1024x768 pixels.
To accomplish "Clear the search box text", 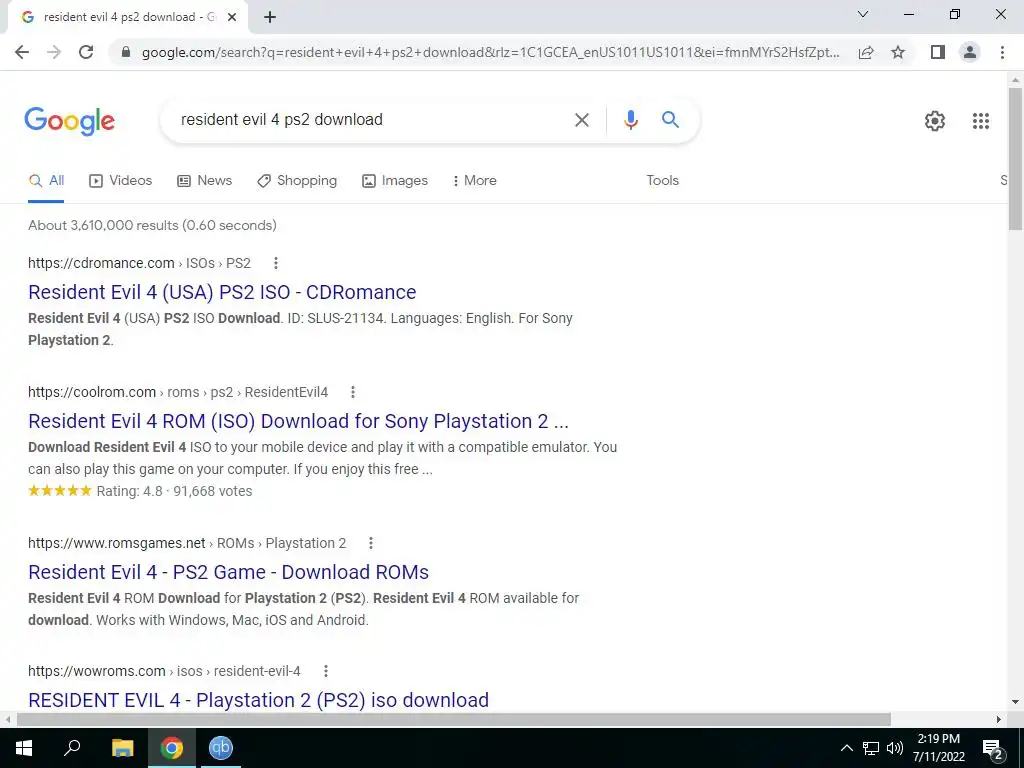I will coord(581,120).
